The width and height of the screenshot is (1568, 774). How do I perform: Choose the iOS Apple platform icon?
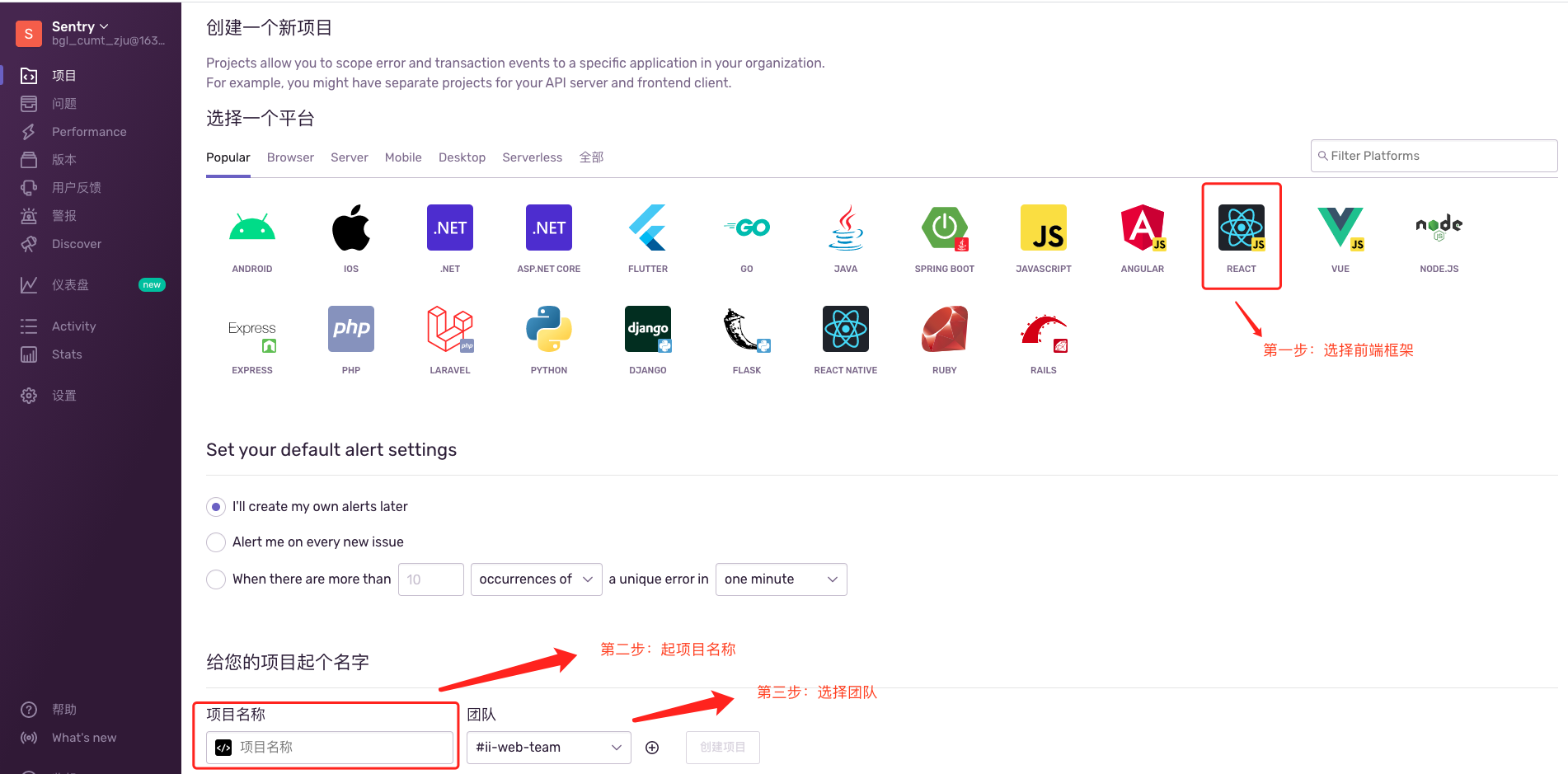coord(351,228)
